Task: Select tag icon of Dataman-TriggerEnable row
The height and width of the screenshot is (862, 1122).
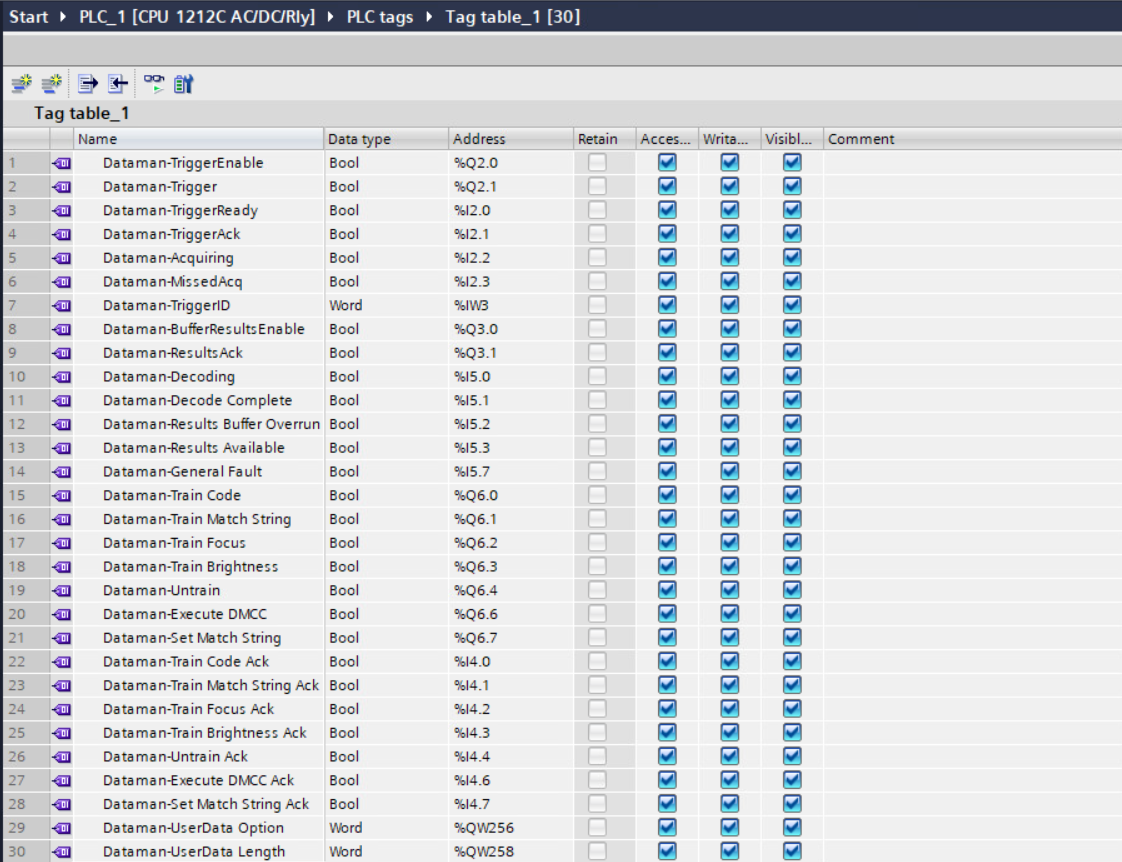Action: [x=61, y=163]
